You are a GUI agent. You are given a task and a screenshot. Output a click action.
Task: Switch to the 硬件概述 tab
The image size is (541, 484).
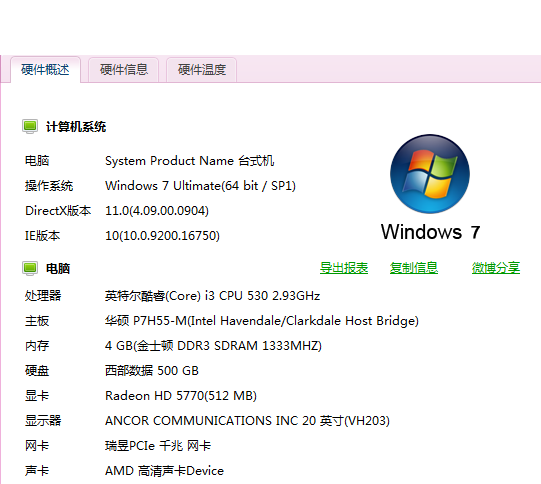click(x=45, y=70)
